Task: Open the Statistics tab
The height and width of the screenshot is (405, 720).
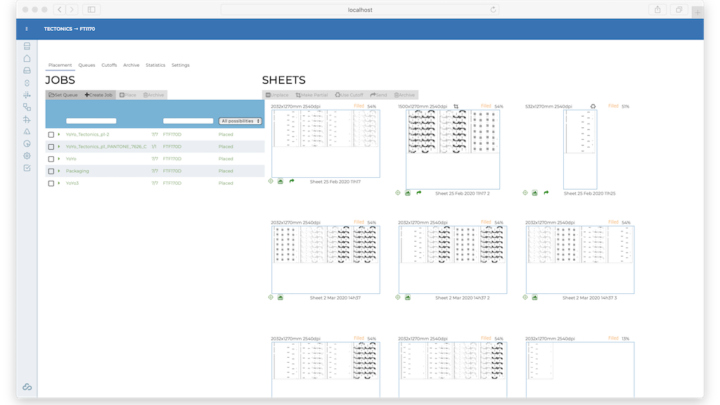Action: 155,65
